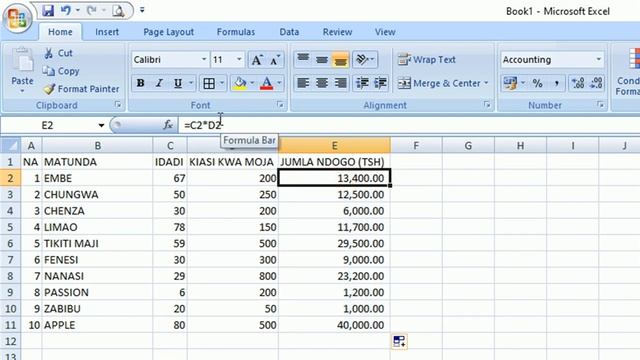Toggle bold formatting
The height and width of the screenshot is (360, 640).
pyautogui.click(x=140, y=83)
